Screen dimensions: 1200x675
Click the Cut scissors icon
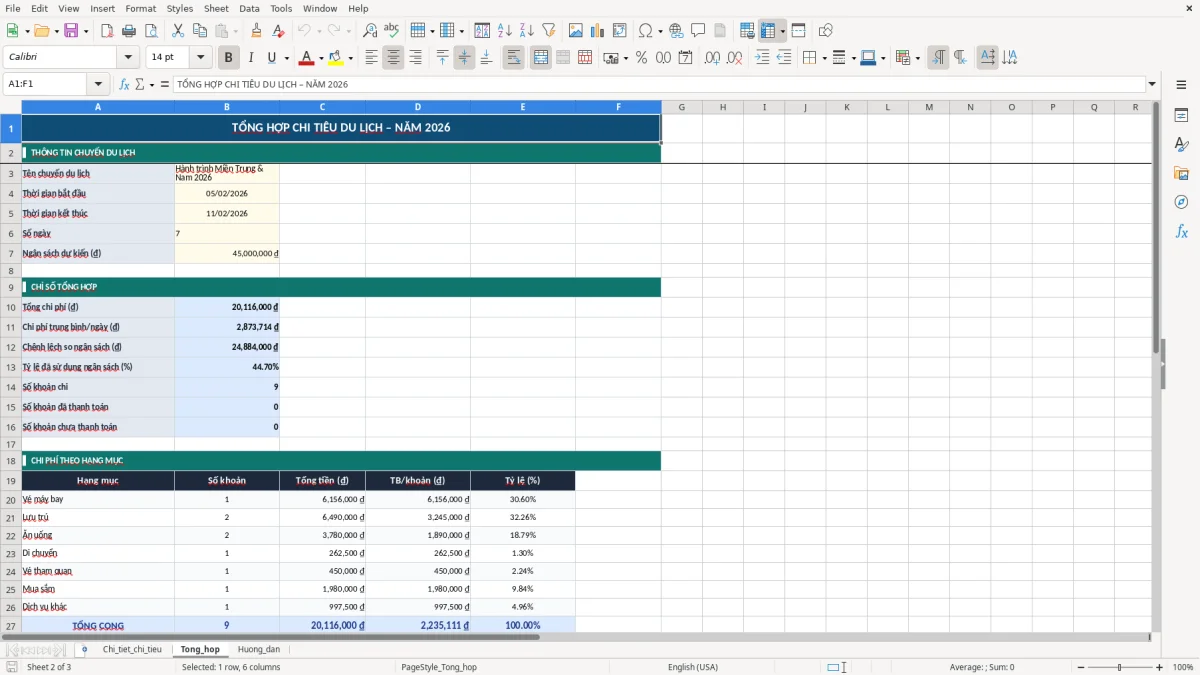pos(178,31)
